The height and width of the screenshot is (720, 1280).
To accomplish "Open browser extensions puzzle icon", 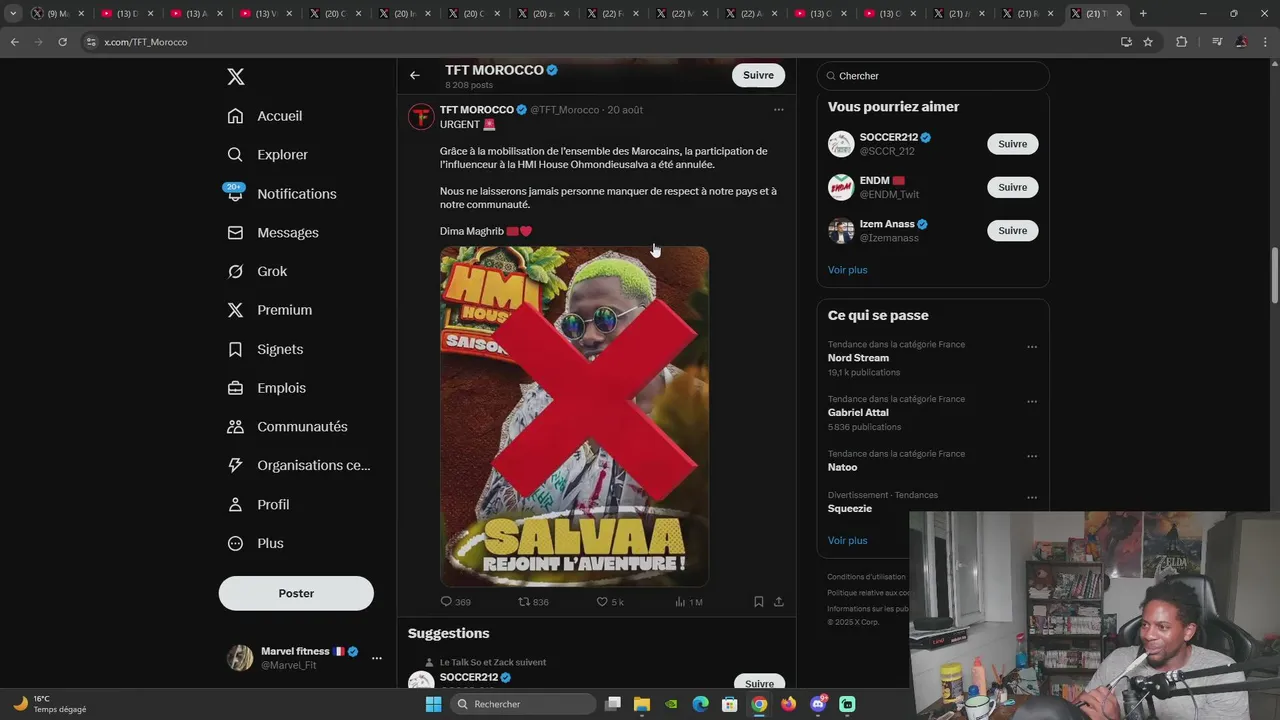I will pos(1182,42).
